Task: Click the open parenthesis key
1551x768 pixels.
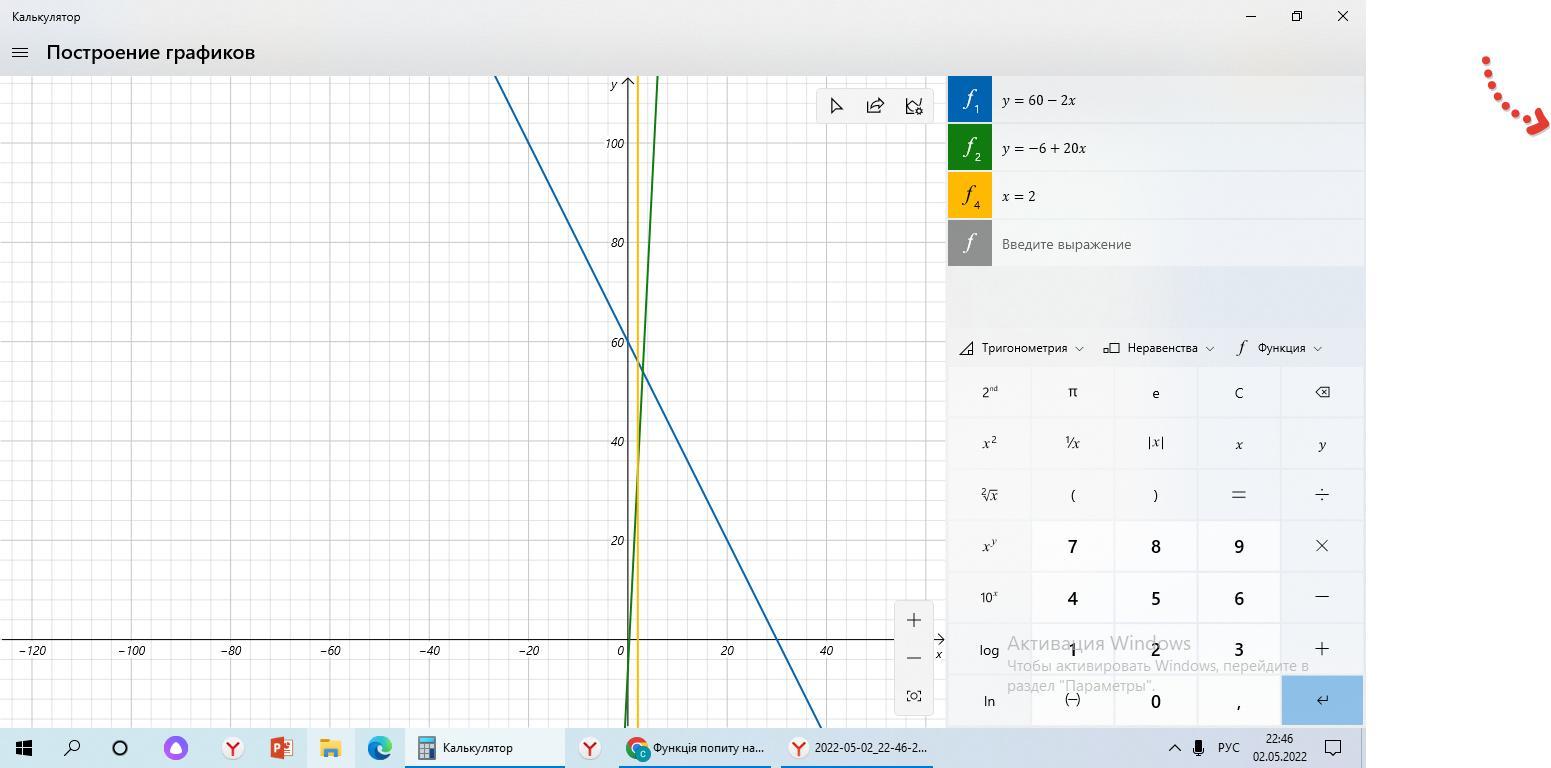Action: pyautogui.click(x=1072, y=495)
